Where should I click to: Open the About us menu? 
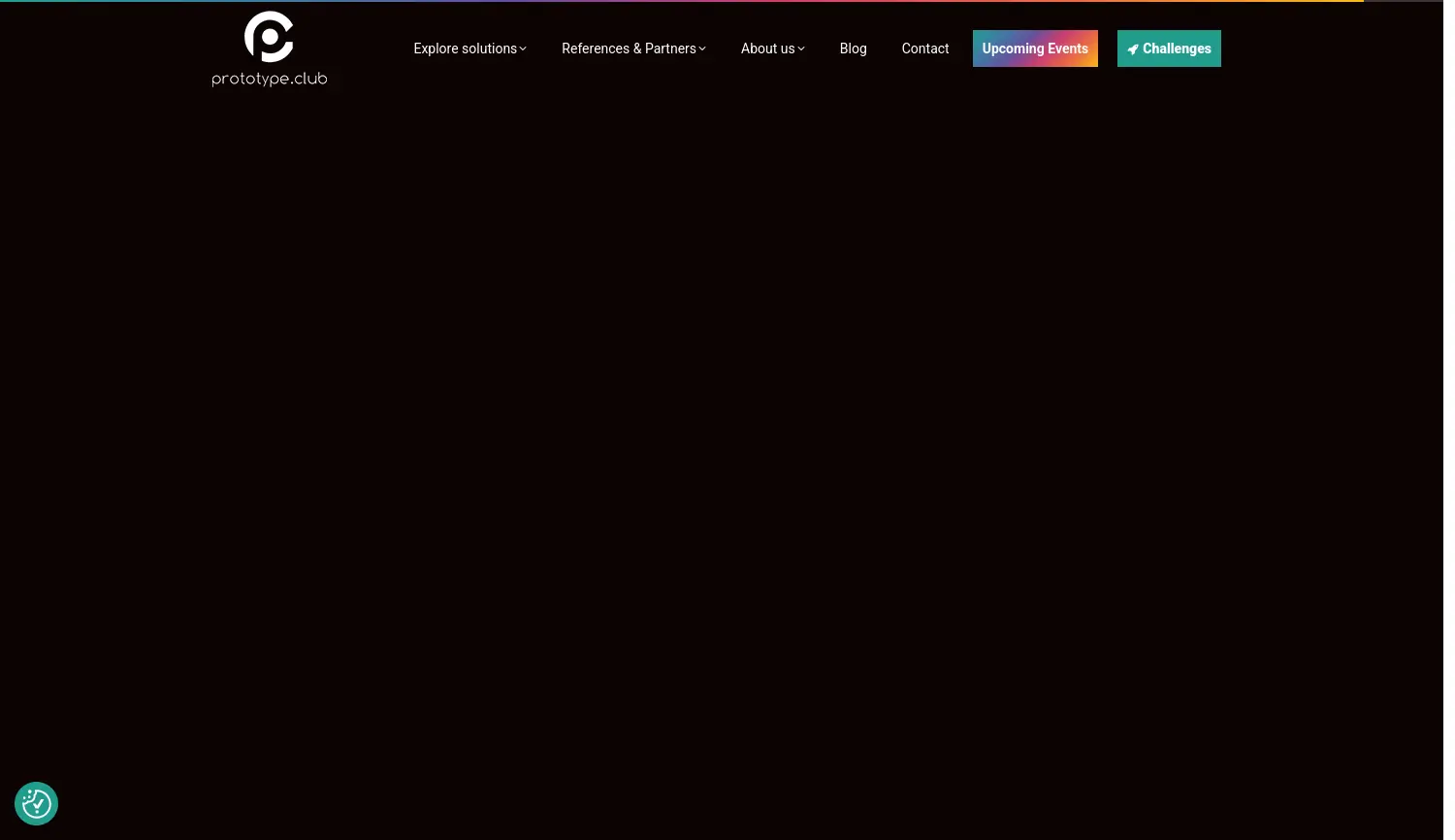[767, 48]
